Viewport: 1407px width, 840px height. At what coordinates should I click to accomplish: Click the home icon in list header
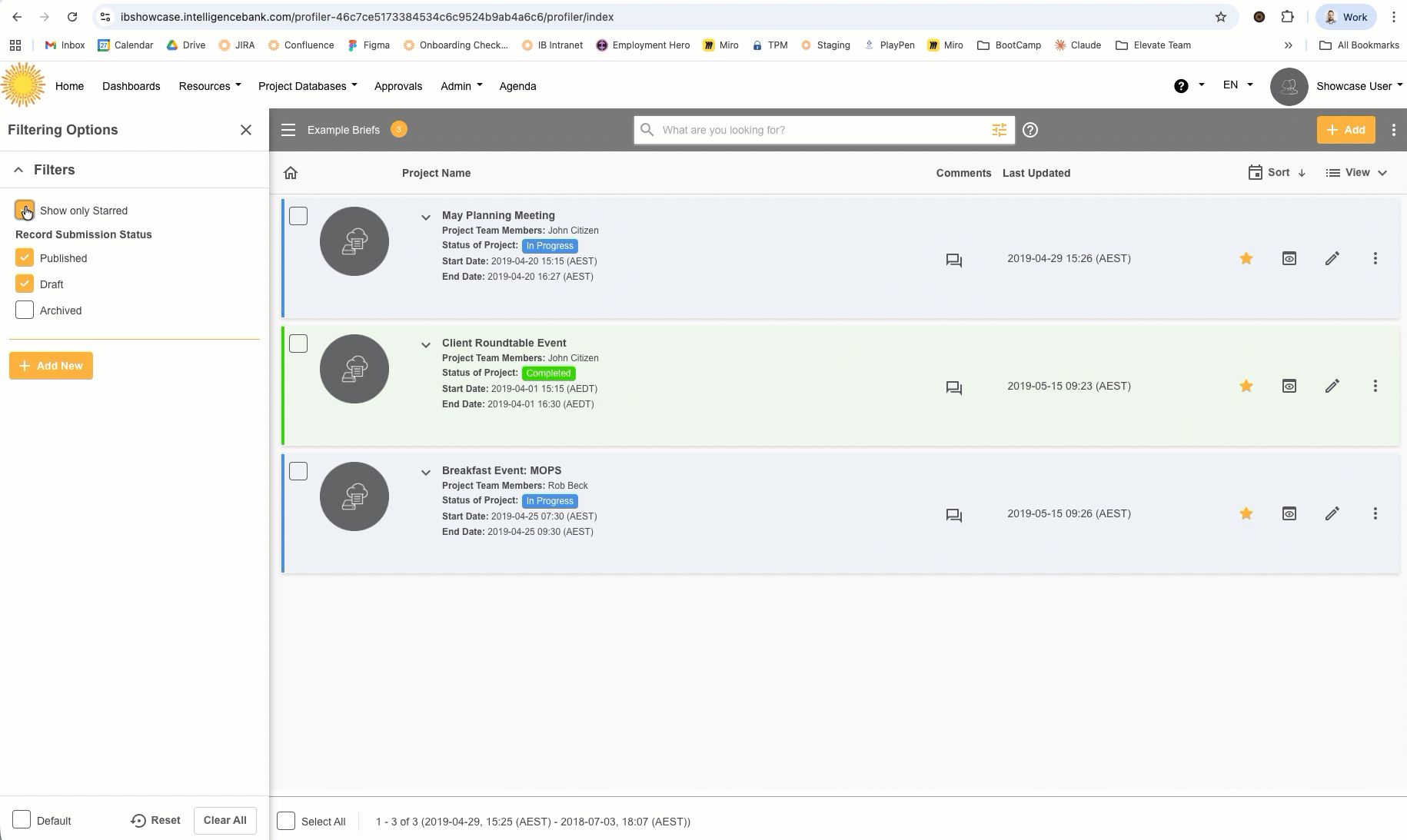[291, 173]
